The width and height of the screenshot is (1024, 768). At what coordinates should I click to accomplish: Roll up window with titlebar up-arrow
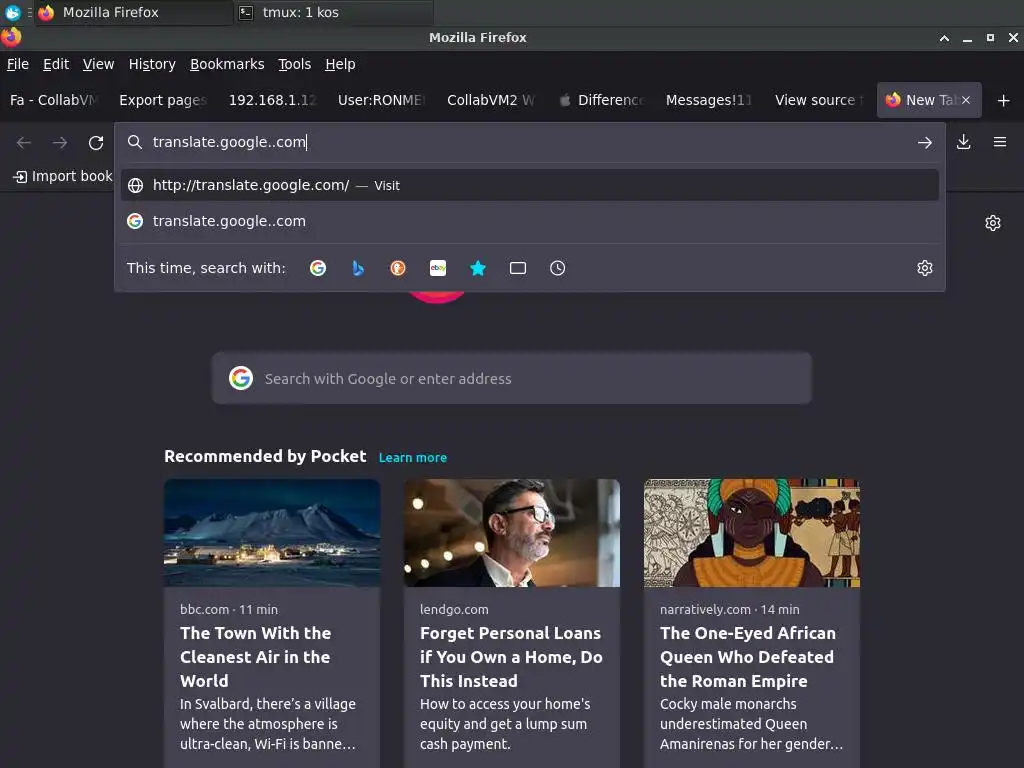click(x=944, y=38)
